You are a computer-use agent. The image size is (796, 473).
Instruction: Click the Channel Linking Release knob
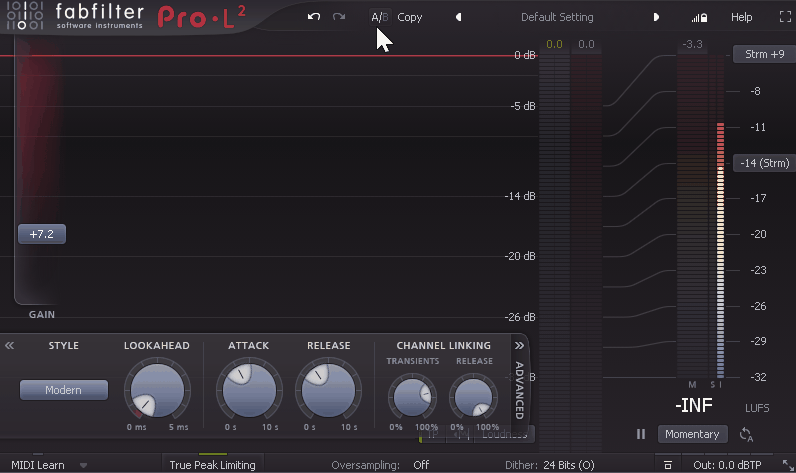pos(473,397)
